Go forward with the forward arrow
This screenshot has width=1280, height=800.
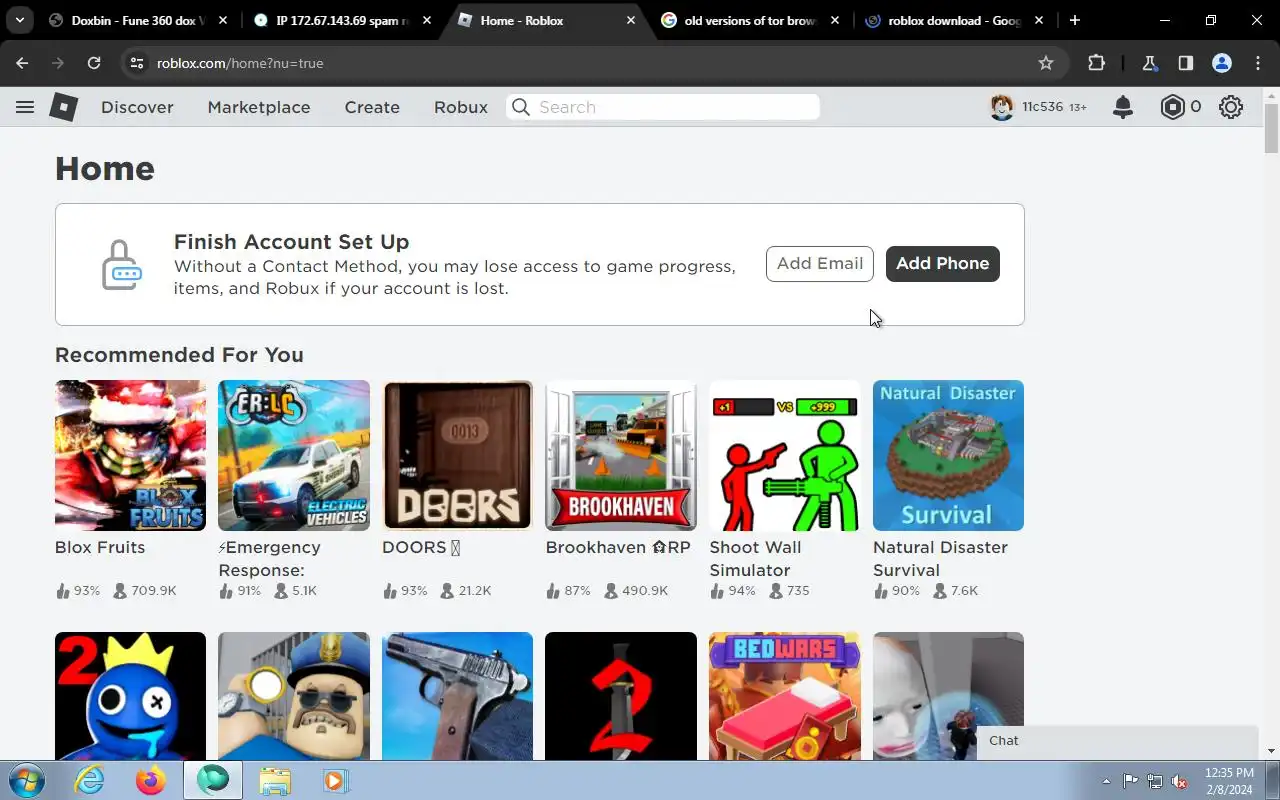click(x=58, y=63)
